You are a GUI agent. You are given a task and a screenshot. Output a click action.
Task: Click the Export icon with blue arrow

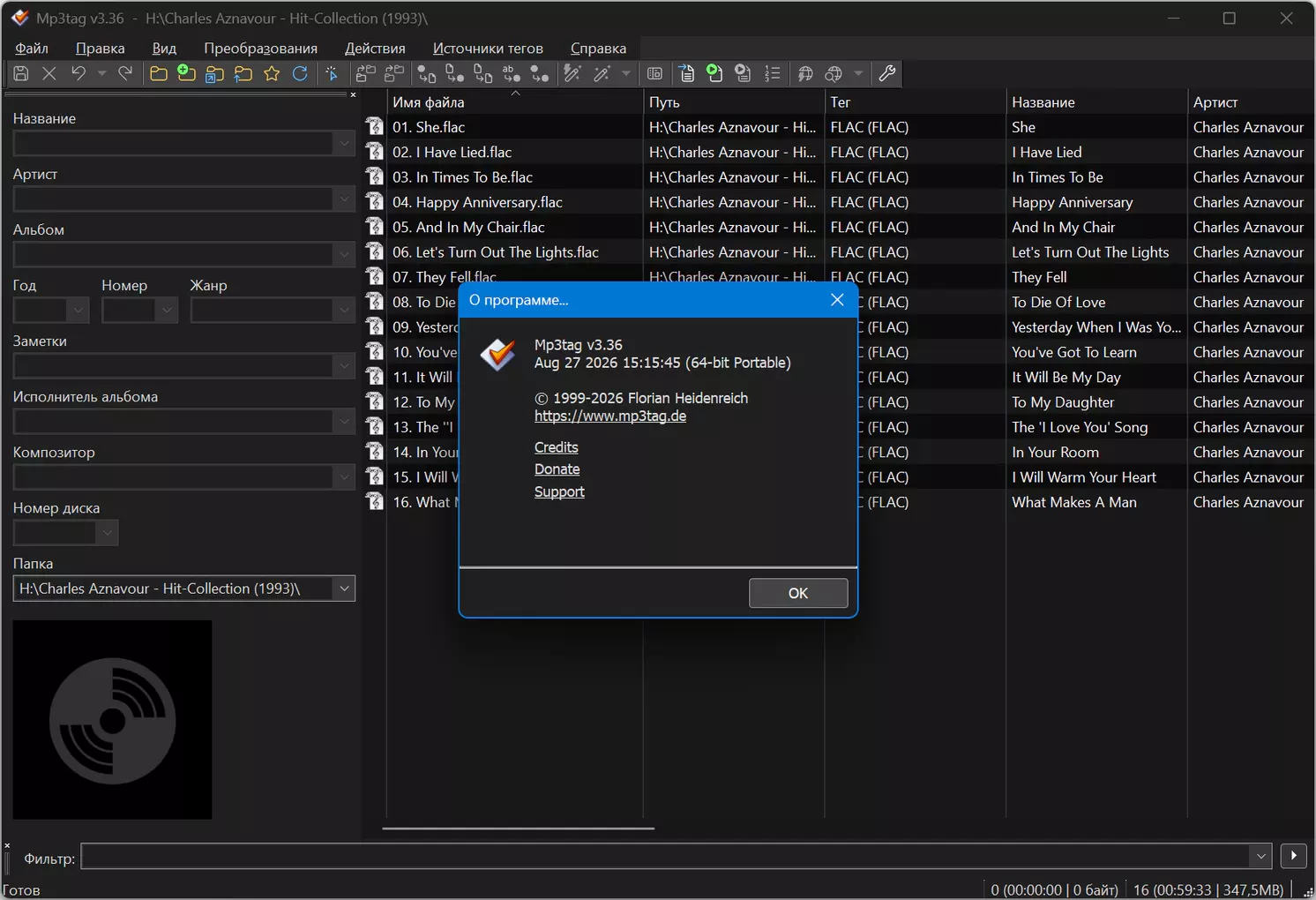tap(687, 74)
